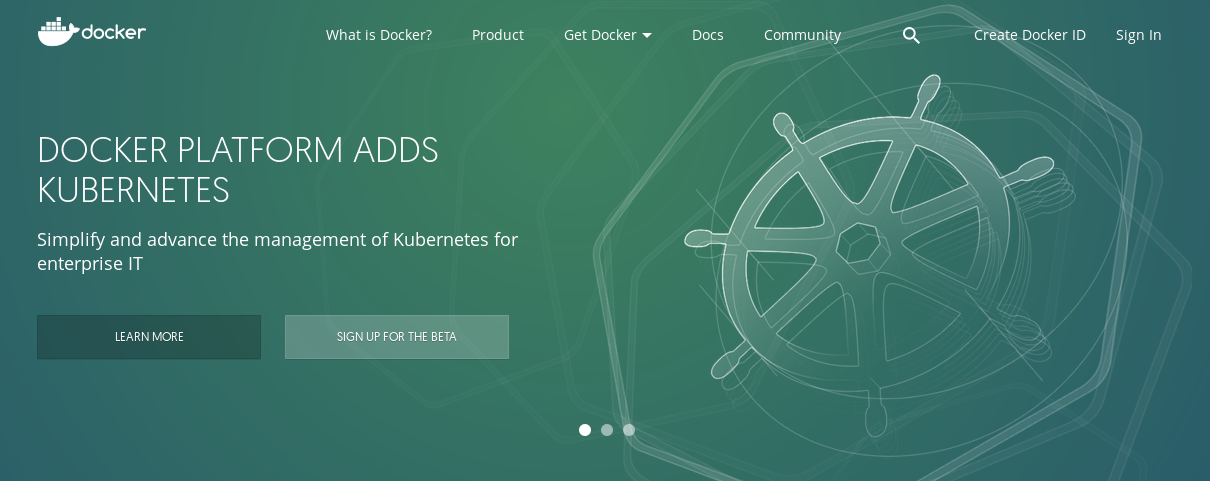This screenshot has width=1210, height=481.
Task: Click Create Docker ID
Action: point(1030,35)
